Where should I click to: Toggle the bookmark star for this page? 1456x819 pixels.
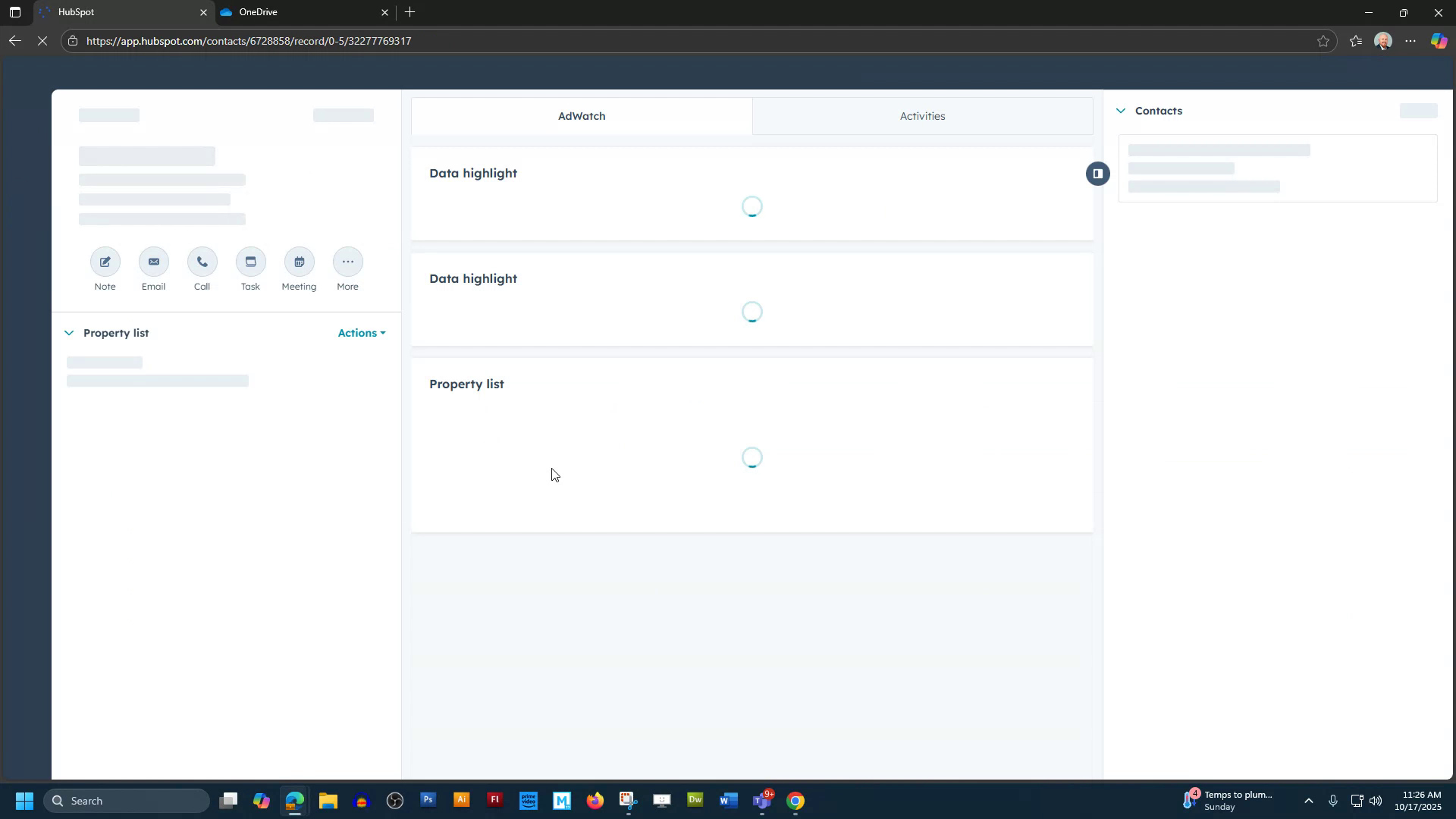[1324, 41]
